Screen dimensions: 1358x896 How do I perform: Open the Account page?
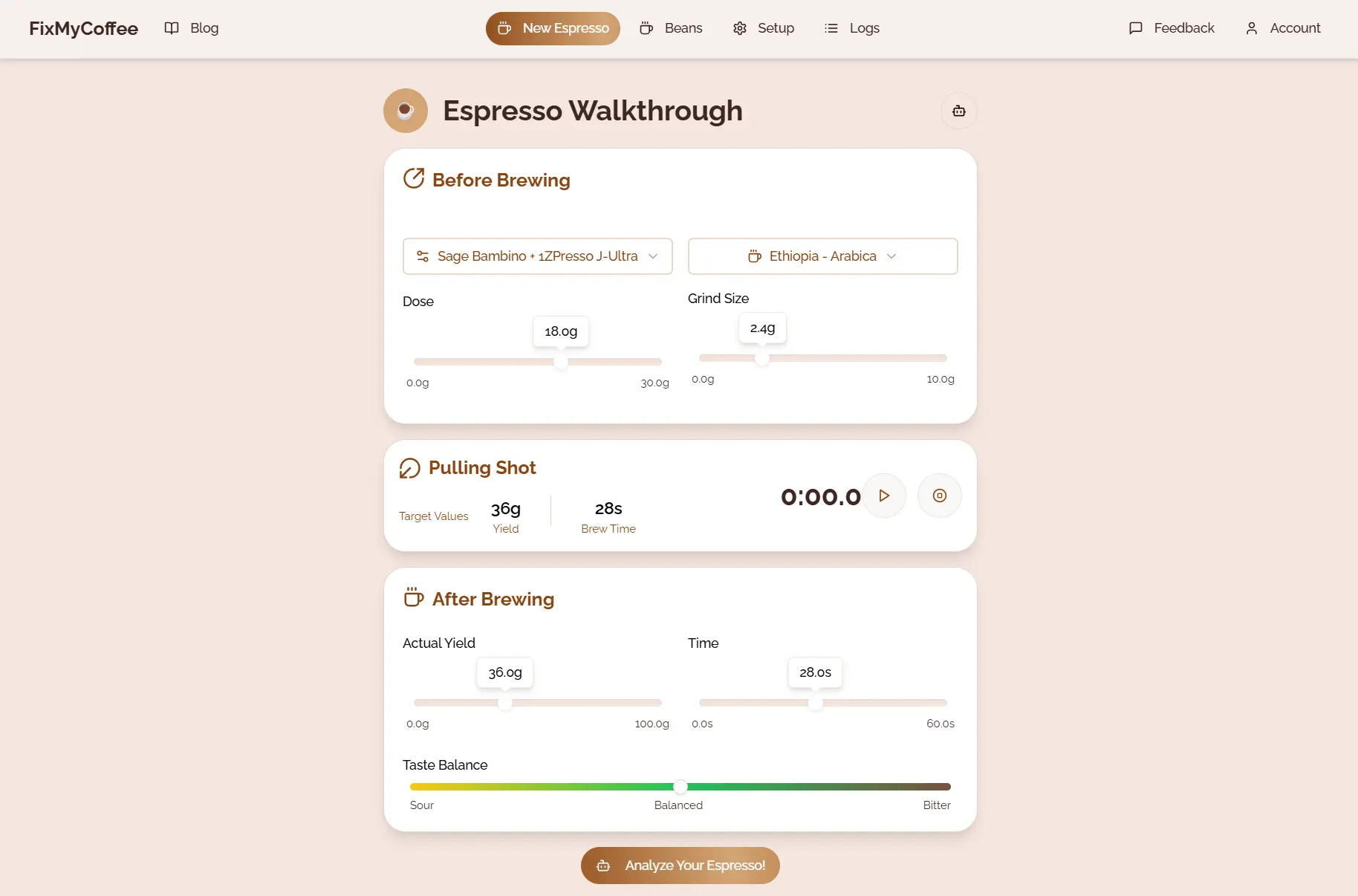pos(1283,28)
